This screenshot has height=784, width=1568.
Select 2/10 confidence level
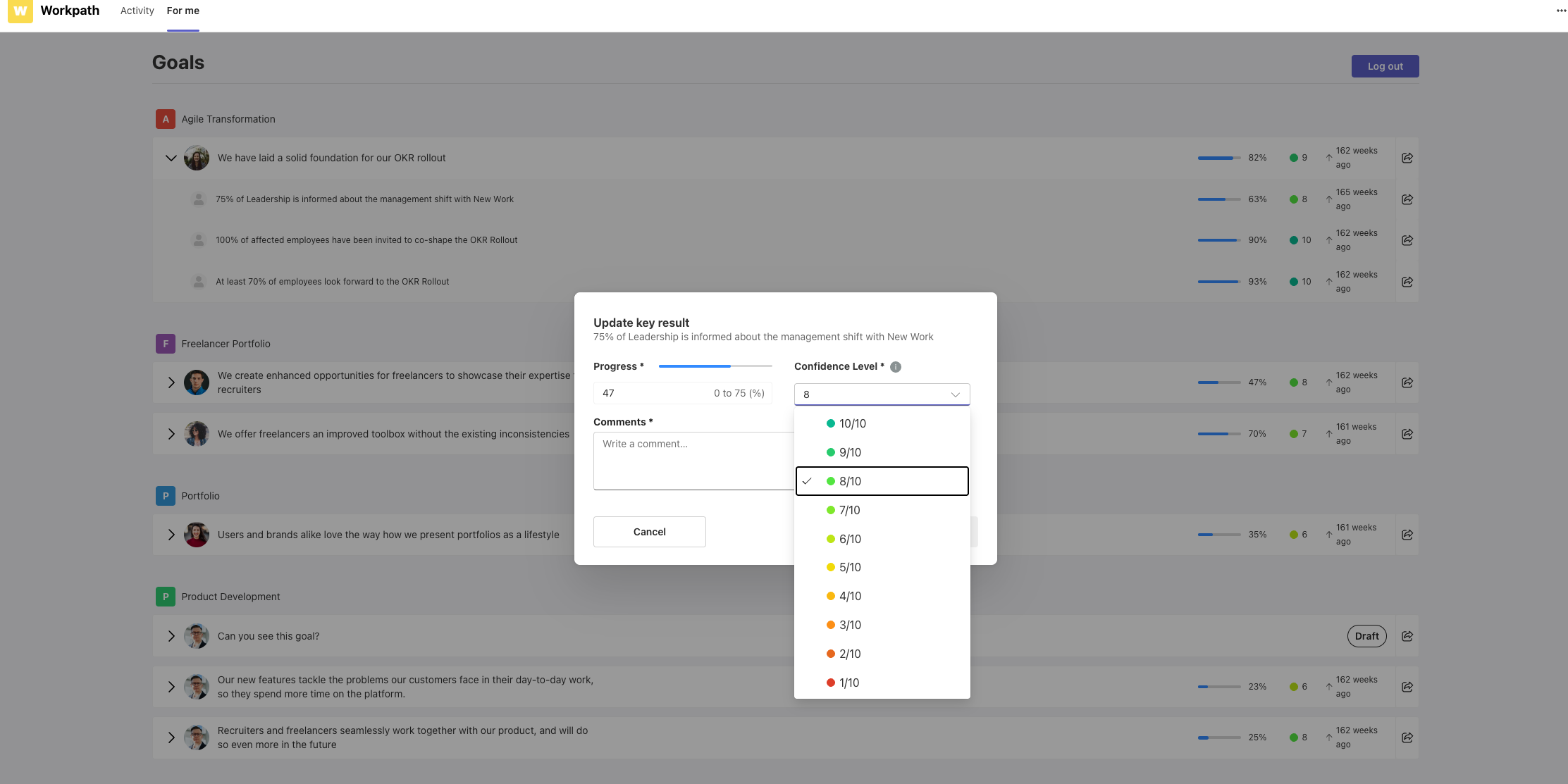882,654
